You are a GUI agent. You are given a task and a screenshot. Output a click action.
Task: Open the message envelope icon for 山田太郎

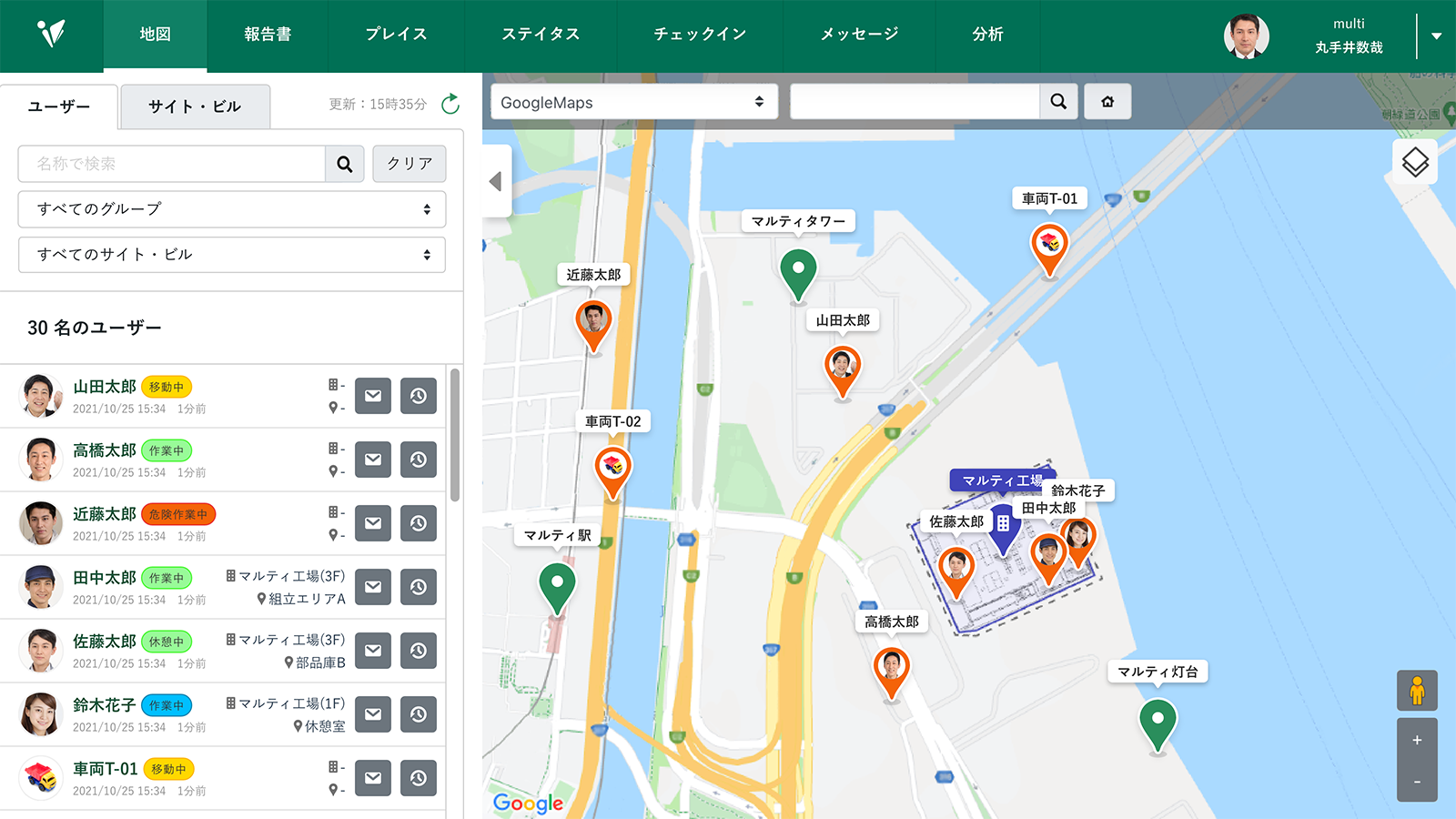[373, 396]
